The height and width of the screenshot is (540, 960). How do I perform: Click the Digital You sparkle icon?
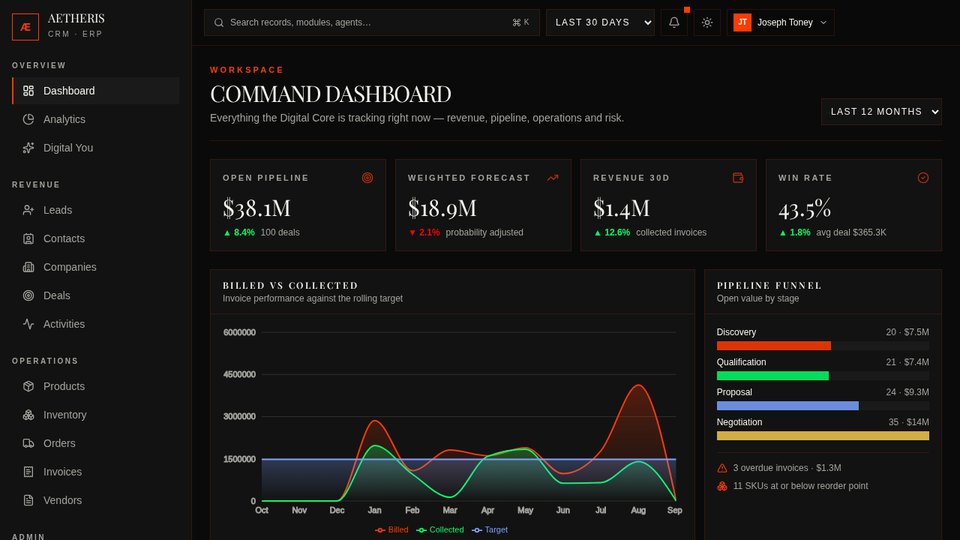pos(28,148)
